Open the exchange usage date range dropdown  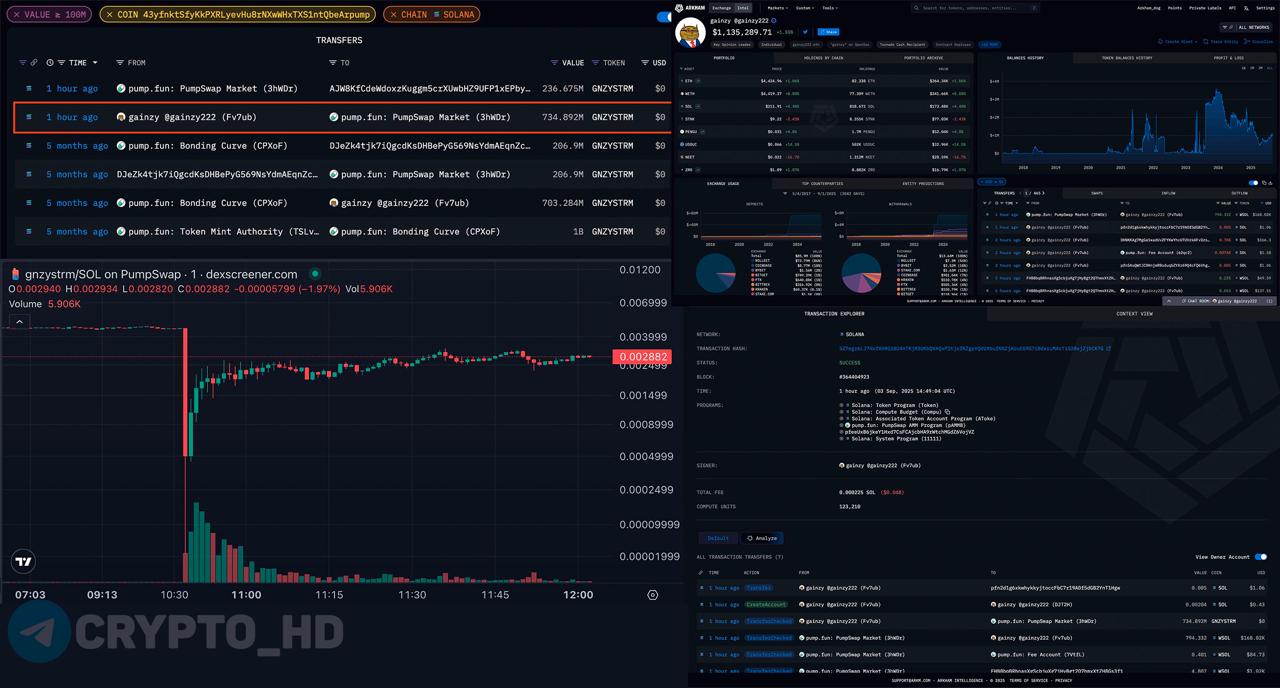coord(822,193)
